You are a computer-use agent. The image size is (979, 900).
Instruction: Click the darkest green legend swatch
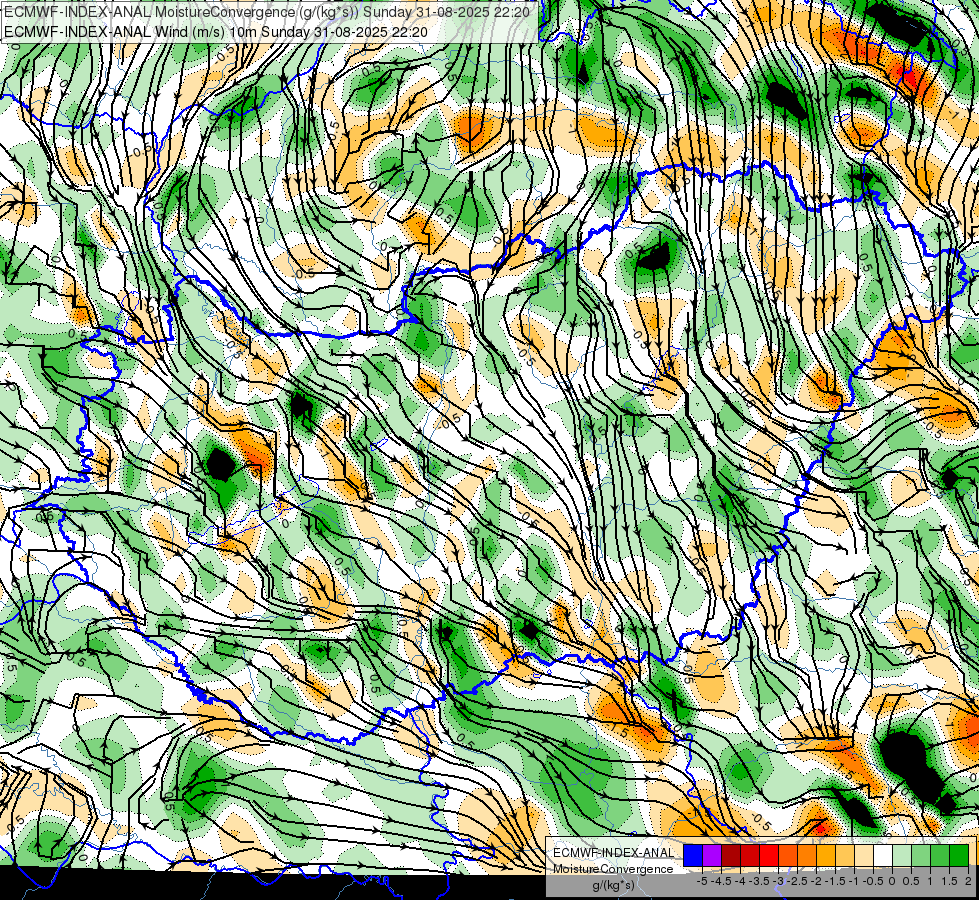(959, 856)
